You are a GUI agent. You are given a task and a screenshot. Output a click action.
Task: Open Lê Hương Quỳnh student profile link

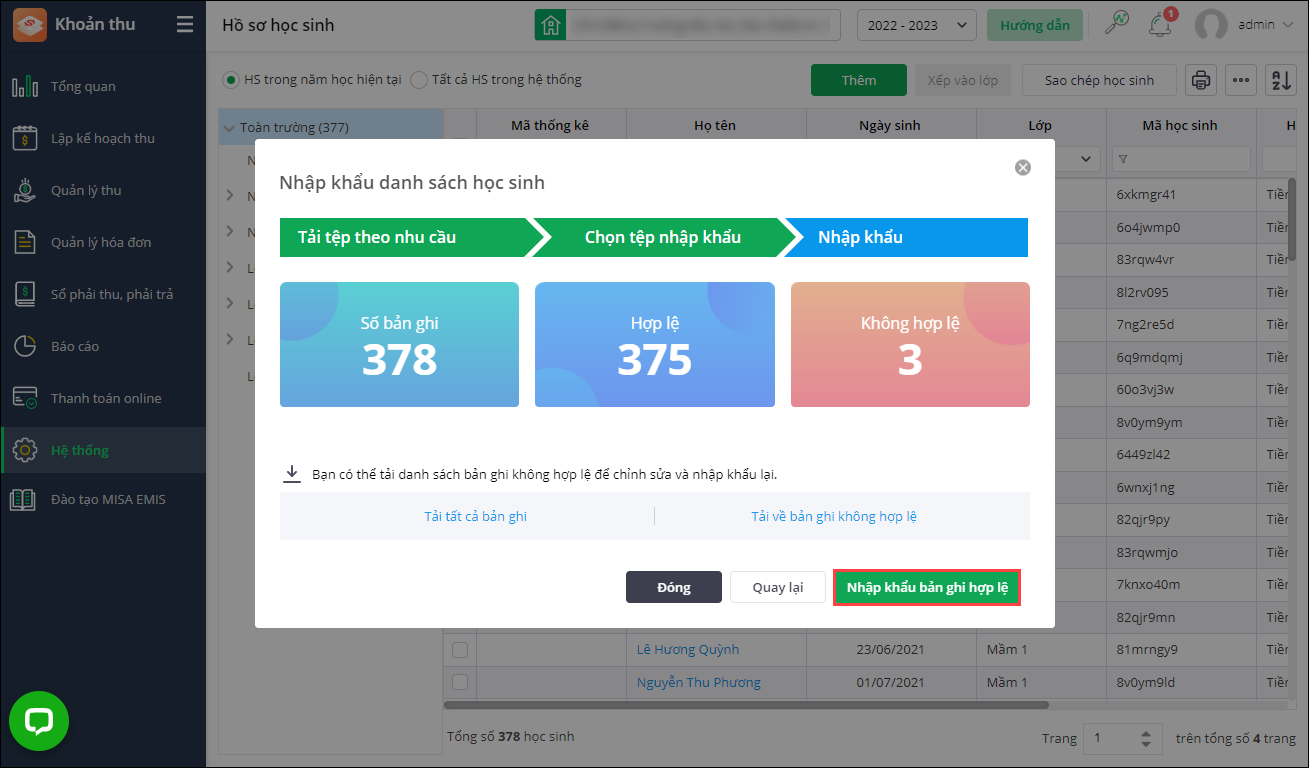point(688,650)
